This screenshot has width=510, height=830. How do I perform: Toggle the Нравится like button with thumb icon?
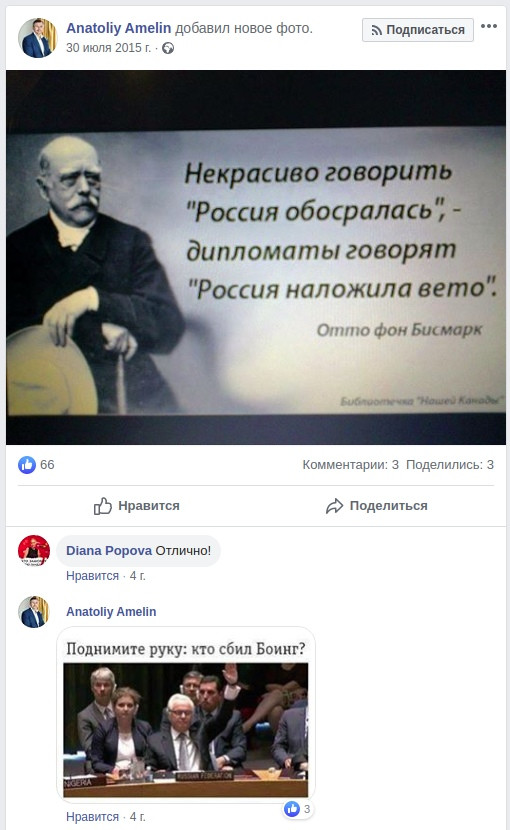pyautogui.click(x=137, y=506)
